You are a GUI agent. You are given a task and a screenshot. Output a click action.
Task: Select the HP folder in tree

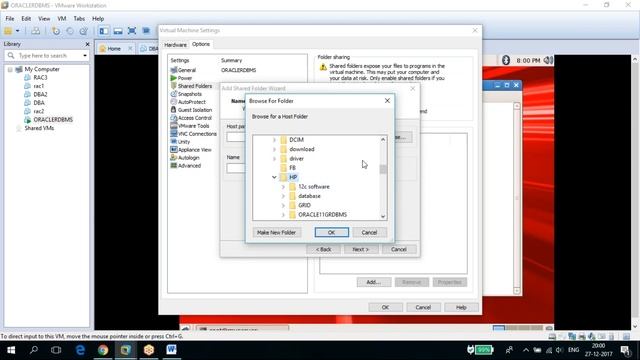[293, 177]
